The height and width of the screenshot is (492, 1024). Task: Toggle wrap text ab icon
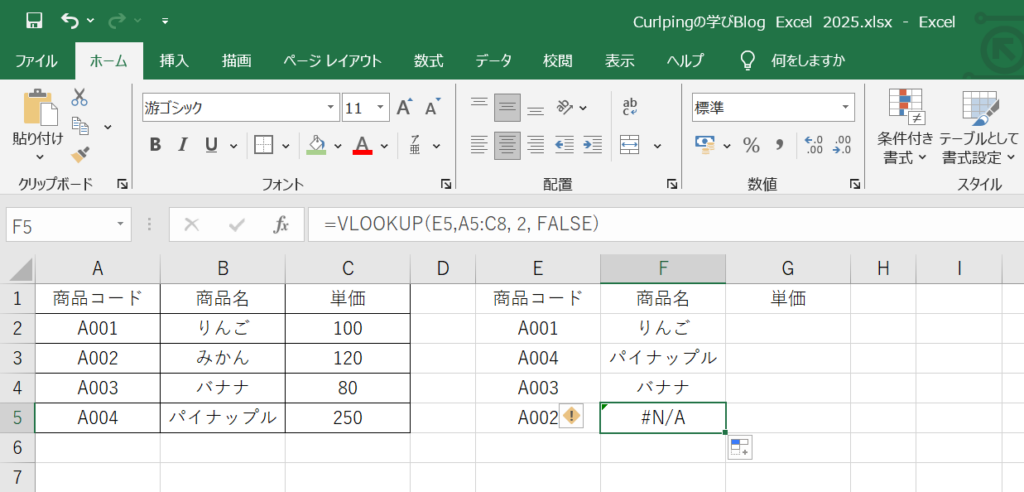(630, 107)
